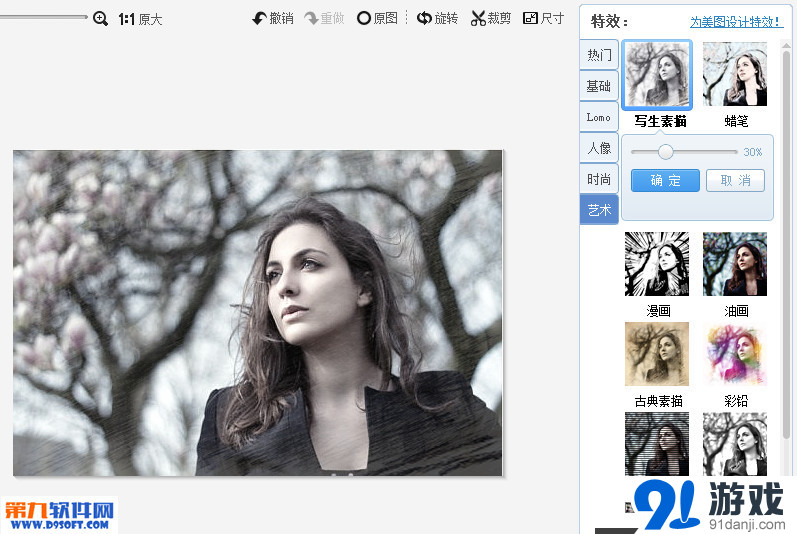Click the 彩铅 effect label
The width and height of the screenshot is (797, 534).
pos(736,401)
